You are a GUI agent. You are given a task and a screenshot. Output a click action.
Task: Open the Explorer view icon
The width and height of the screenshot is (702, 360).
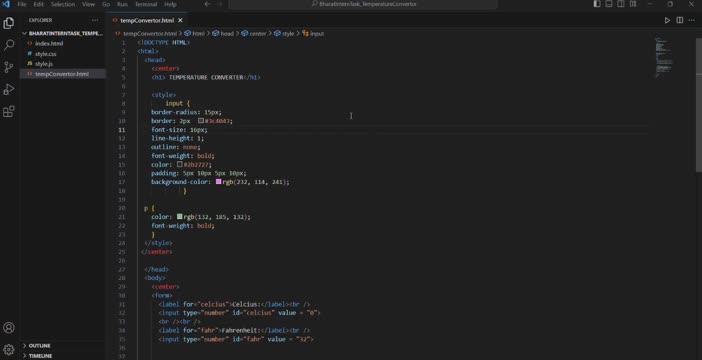click(x=9, y=23)
